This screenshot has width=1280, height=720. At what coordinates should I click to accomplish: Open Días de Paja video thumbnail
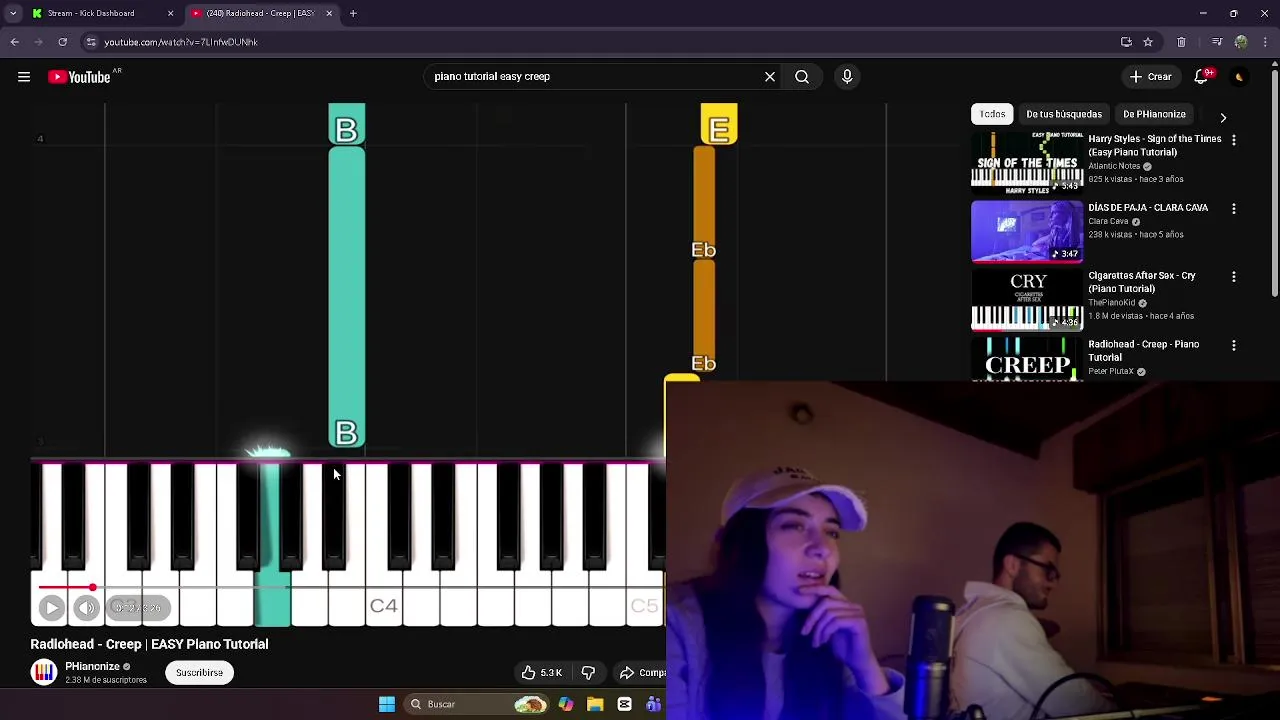1027,231
